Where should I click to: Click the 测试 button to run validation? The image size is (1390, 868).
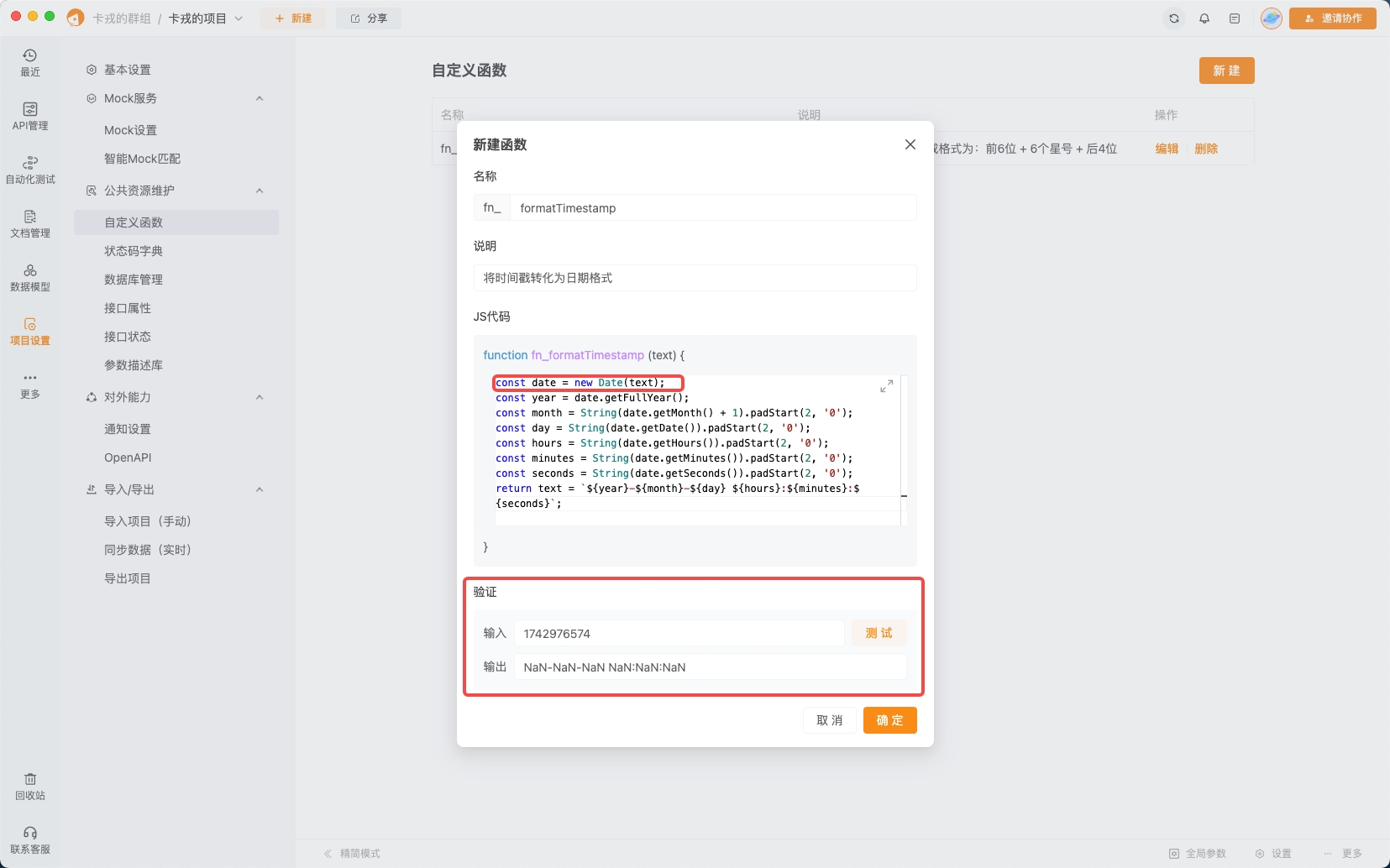tap(878, 633)
